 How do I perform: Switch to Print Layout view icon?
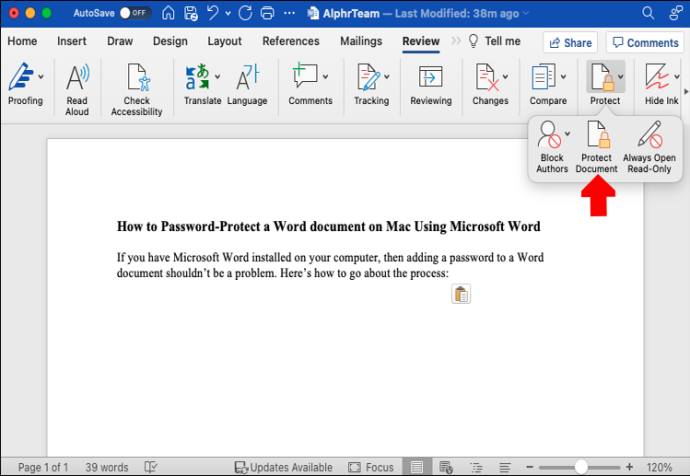click(x=416, y=467)
